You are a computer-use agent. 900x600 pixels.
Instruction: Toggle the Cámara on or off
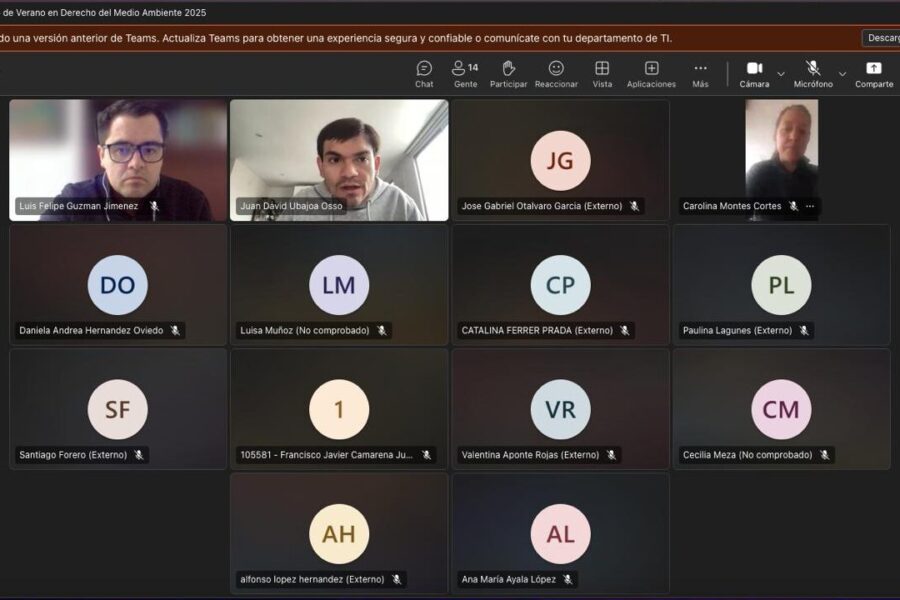[x=754, y=73]
